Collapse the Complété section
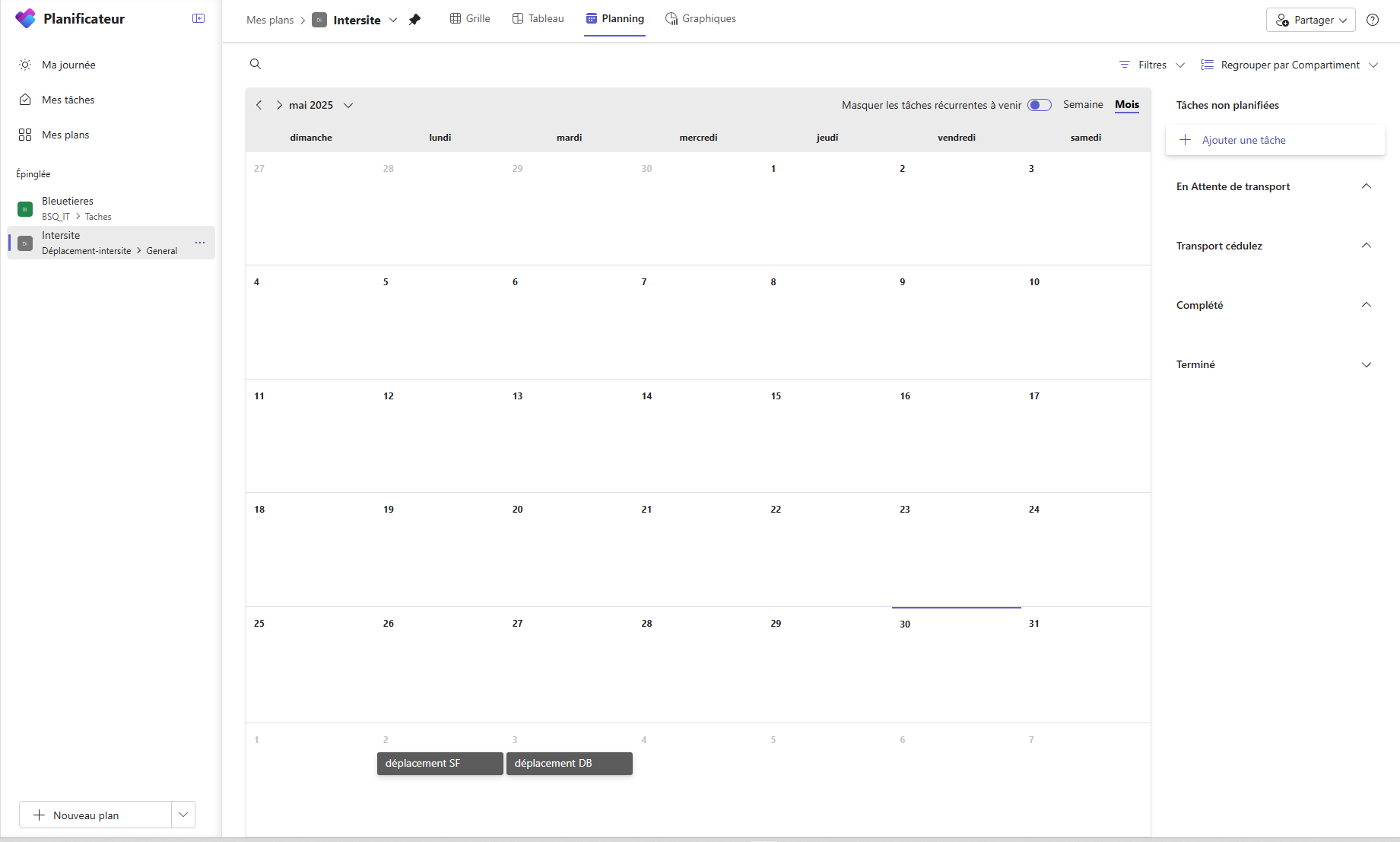The width and height of the screenshot is (1400, 842). tap(1367, 305)
